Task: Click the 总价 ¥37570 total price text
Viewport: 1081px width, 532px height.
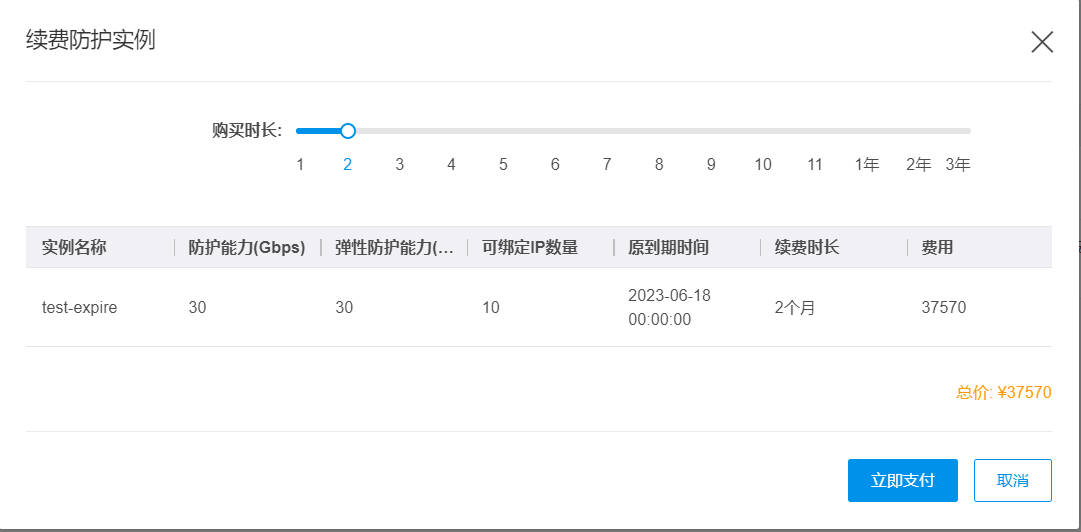Action: pos(1003,393)
